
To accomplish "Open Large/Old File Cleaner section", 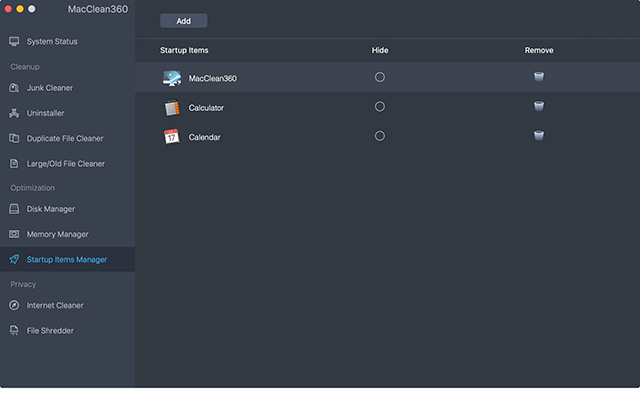I will (x=67, y=164).
